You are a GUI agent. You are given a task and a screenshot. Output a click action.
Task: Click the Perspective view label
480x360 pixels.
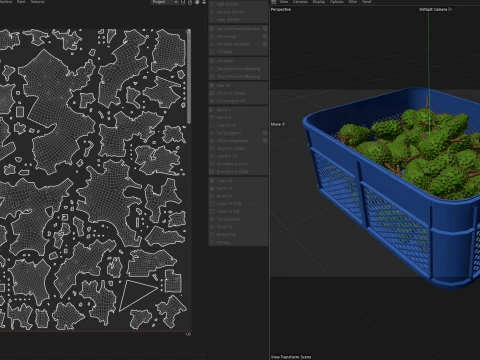[281, 9]
